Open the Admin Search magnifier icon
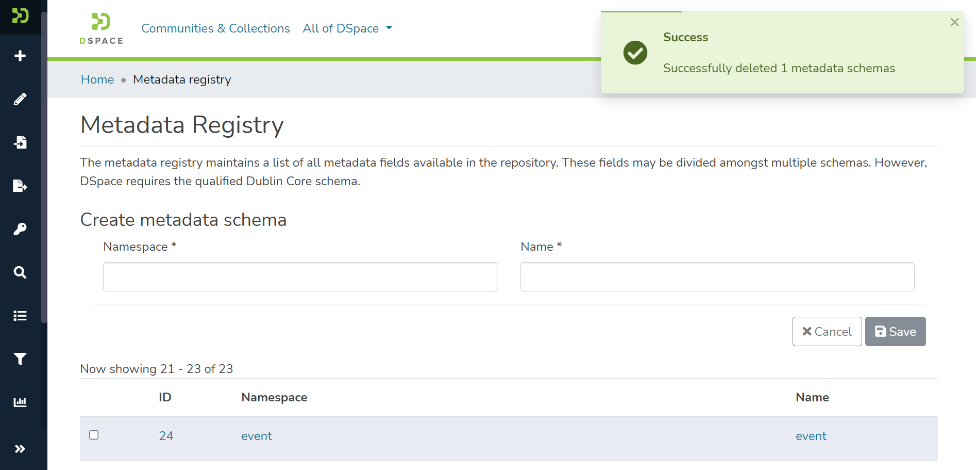Viewport: 976px width, 470px height. [x=19, y=272]
